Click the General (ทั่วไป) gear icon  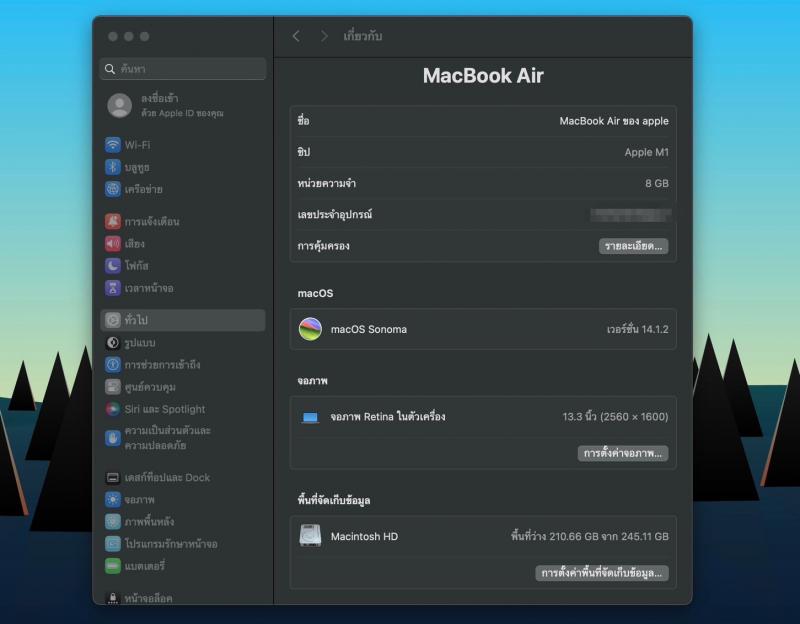tap(113, 320)
